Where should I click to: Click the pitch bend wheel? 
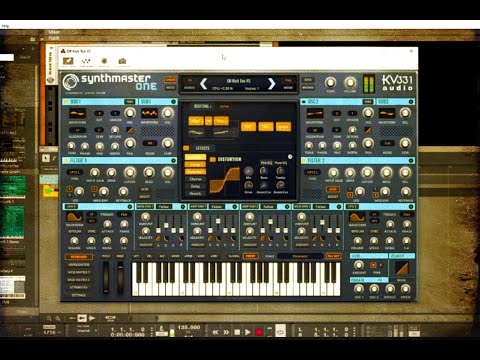tap(106, 277)
